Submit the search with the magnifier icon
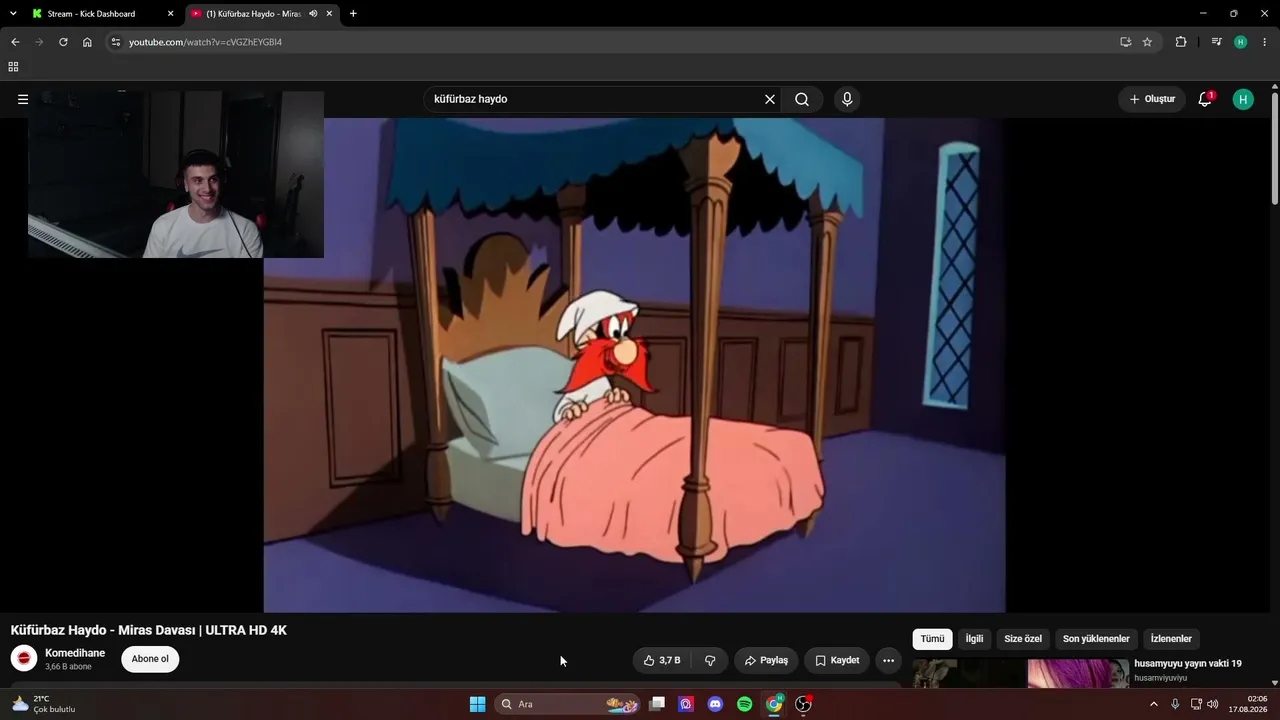The height and width of the screenshot is (720, 1280). click(x=802, y=99)
